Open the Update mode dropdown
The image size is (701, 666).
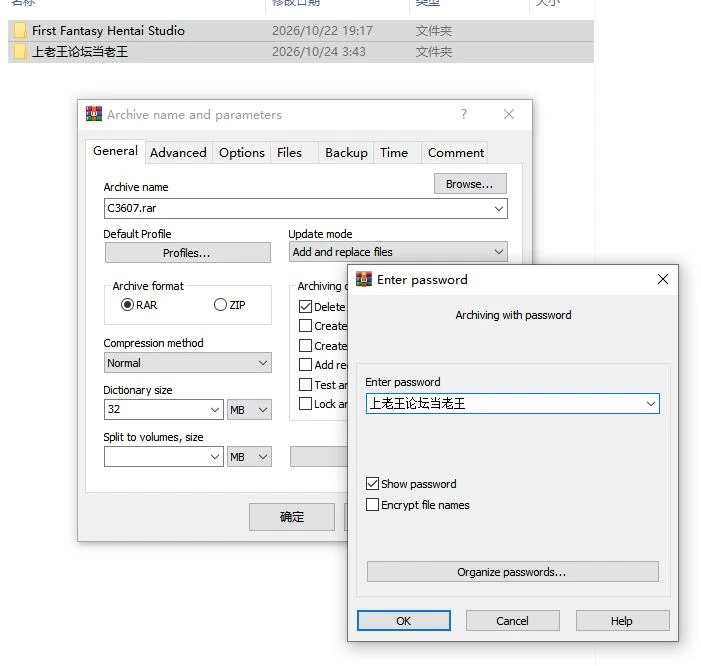pyautogui.click(x=398, y=252)
